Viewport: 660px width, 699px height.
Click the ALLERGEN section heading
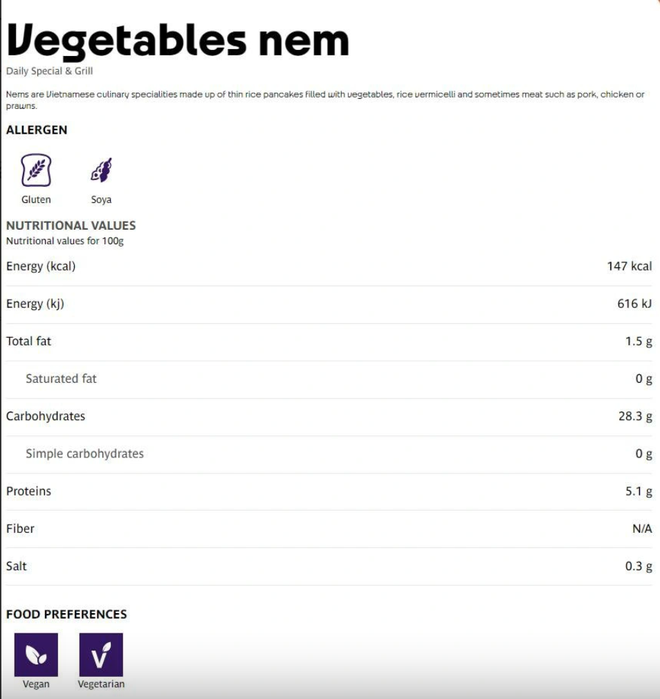(37, 130)
